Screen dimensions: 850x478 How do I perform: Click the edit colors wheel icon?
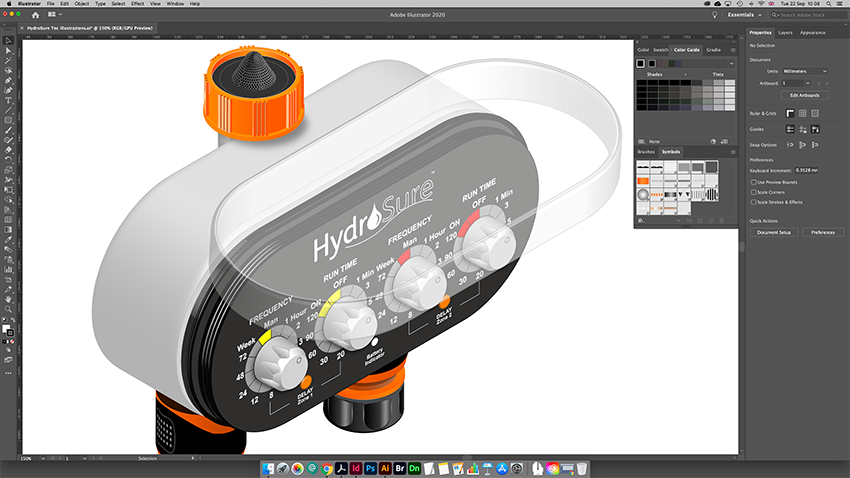[713, 141]
